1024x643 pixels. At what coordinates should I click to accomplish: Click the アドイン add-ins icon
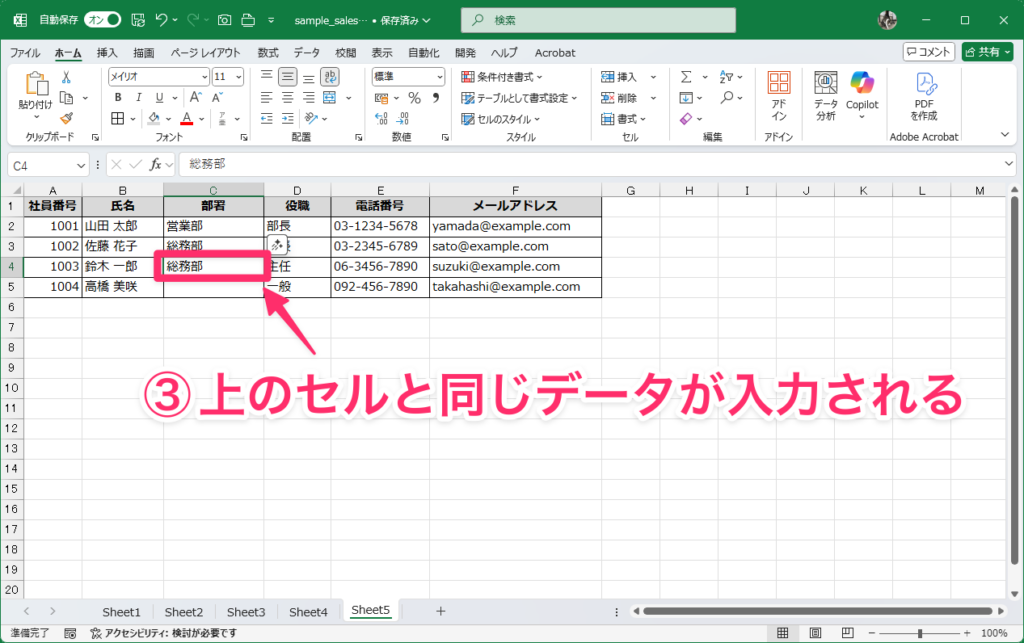tap(779, 96)
